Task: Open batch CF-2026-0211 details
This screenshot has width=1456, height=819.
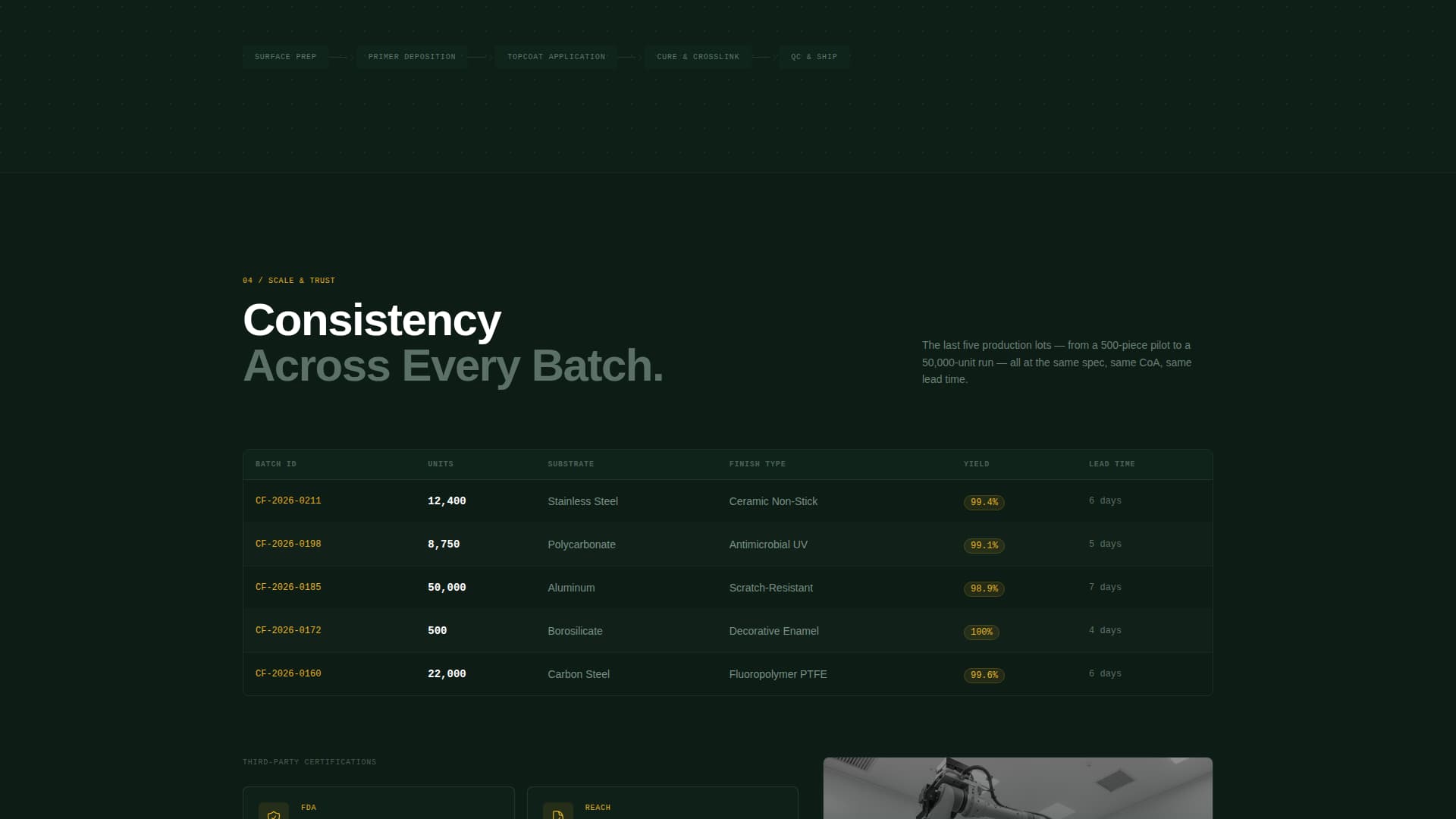Action: (288, 500)
